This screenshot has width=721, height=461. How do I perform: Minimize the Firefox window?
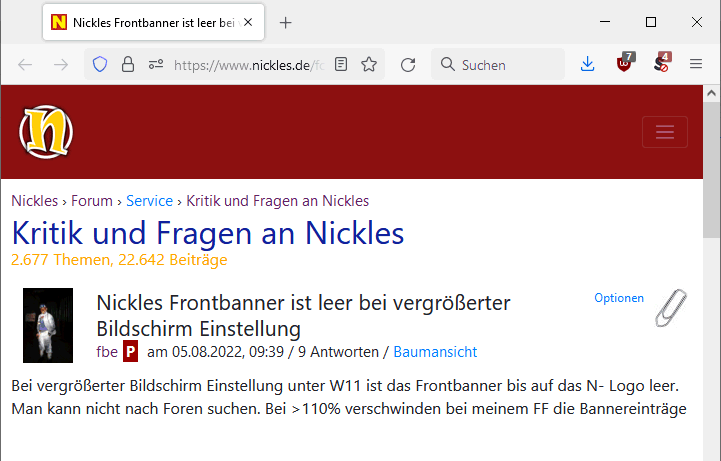coord(605,22)
